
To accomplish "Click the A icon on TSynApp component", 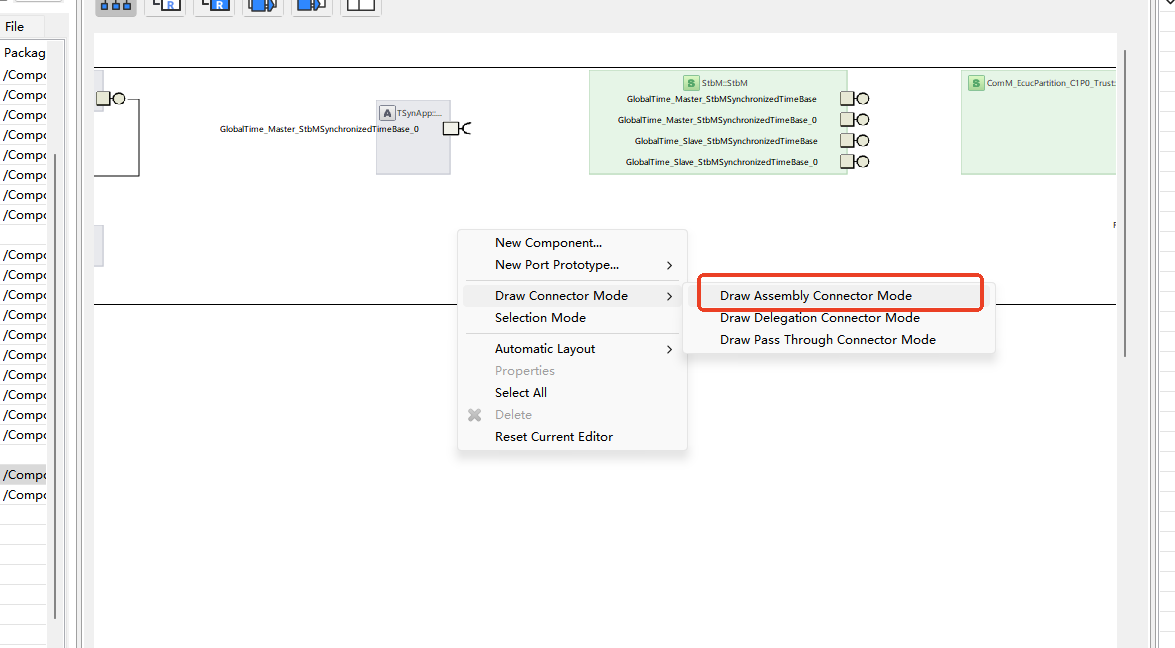I will point(388,113).
